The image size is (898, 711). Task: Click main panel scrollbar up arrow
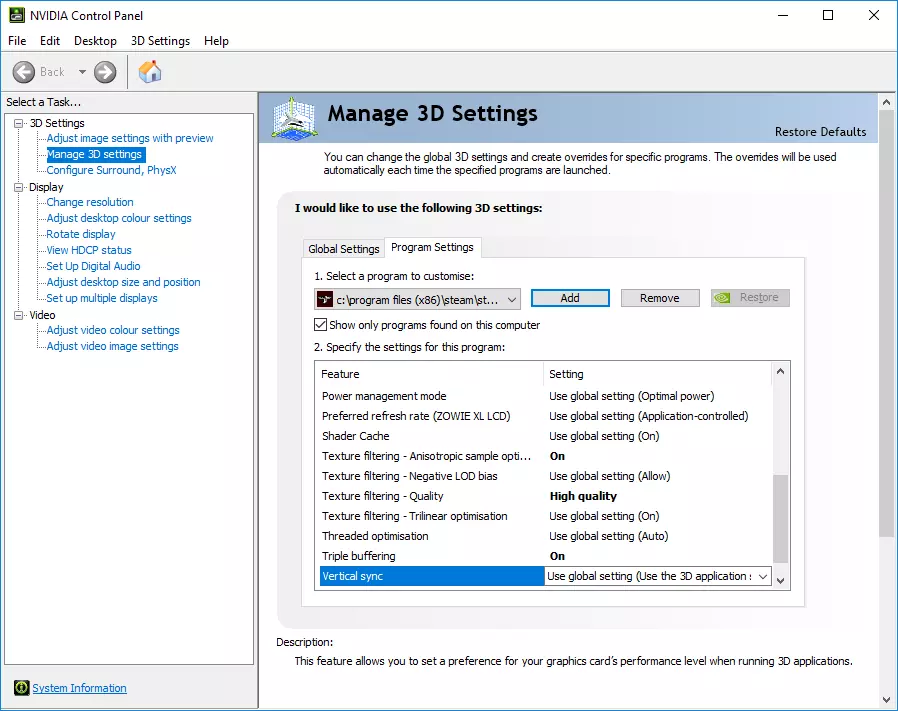[887, 102]
